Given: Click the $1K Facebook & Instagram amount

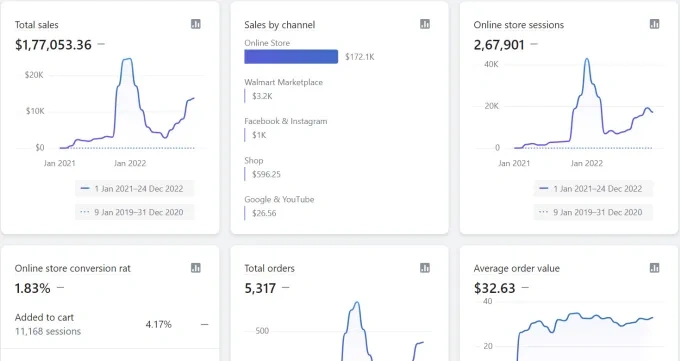Looking at the screenshot, I should (x=259, y=135).
